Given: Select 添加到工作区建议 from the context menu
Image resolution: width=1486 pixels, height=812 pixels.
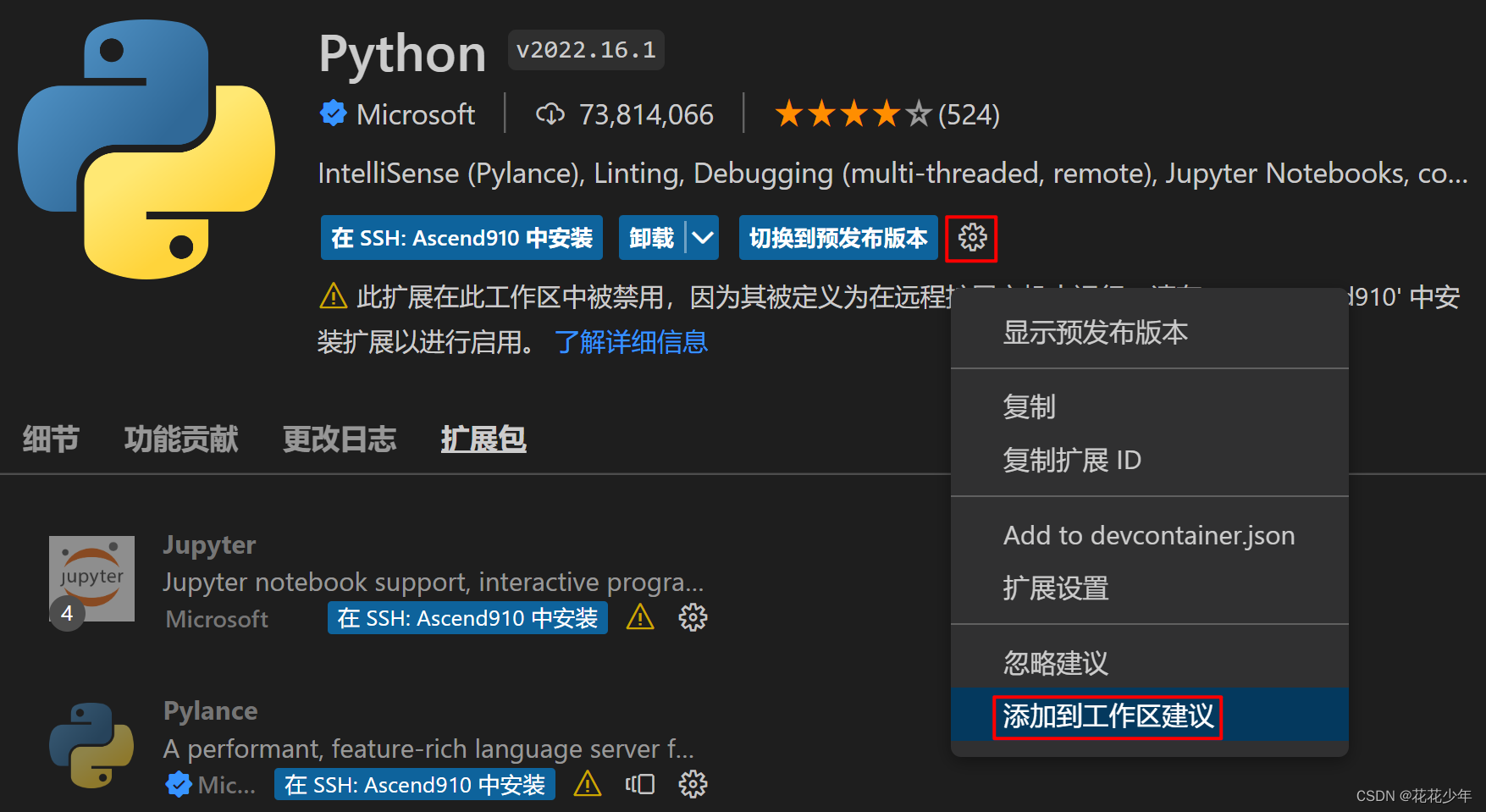Looking at the screenshot, I should pos(1107,716).
